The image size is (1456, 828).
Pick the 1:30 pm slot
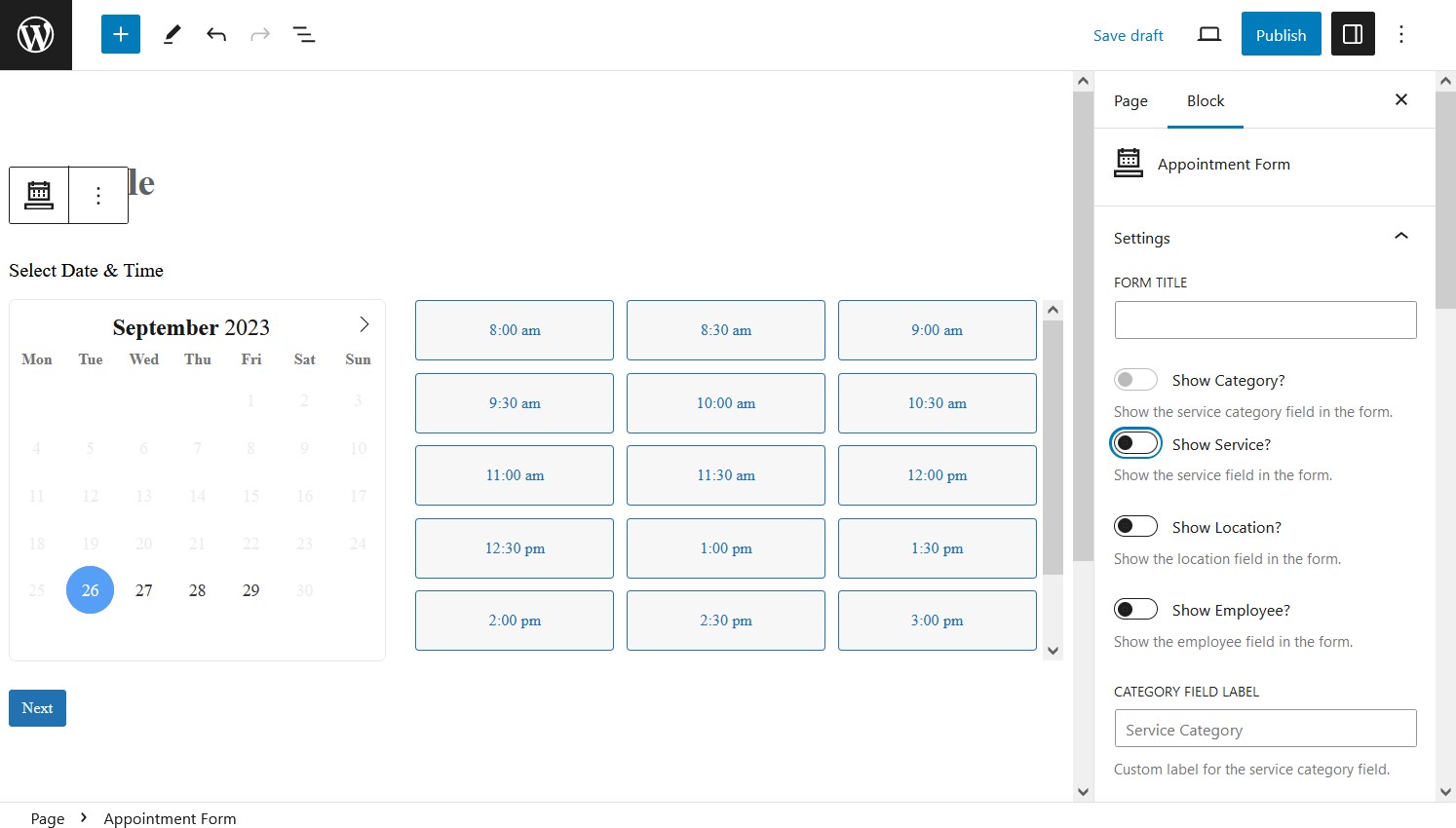[938, 548]
